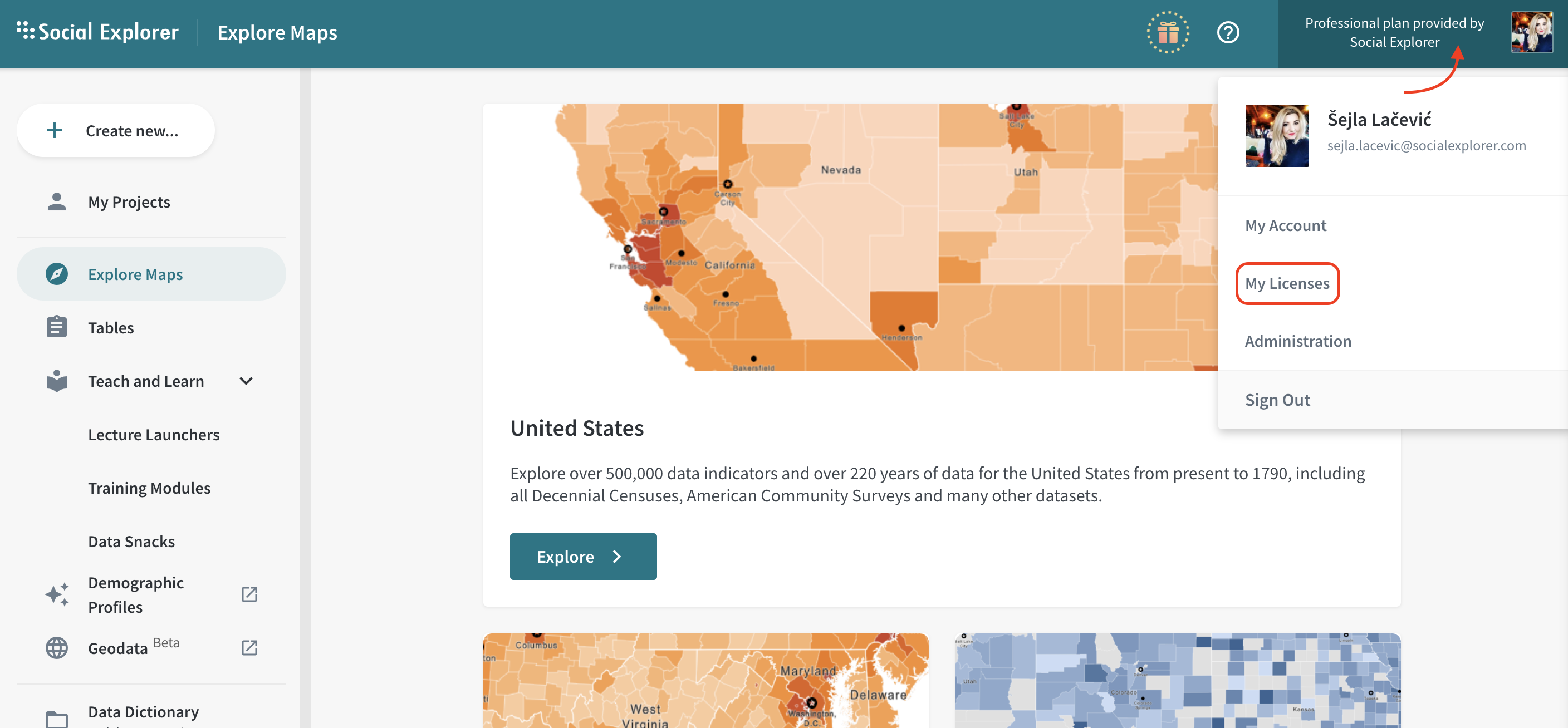1568x728 pixels.
Task: Click the blue map thumbnail card
Action: [1177, 680]
